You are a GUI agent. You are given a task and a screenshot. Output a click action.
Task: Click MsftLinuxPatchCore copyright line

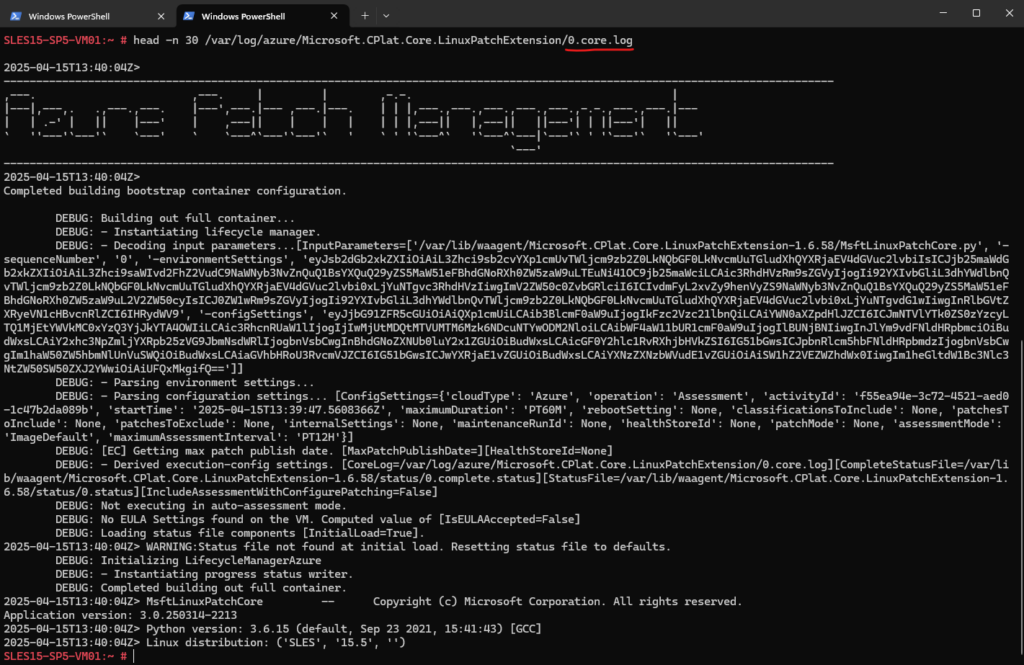tap(373, 602)
